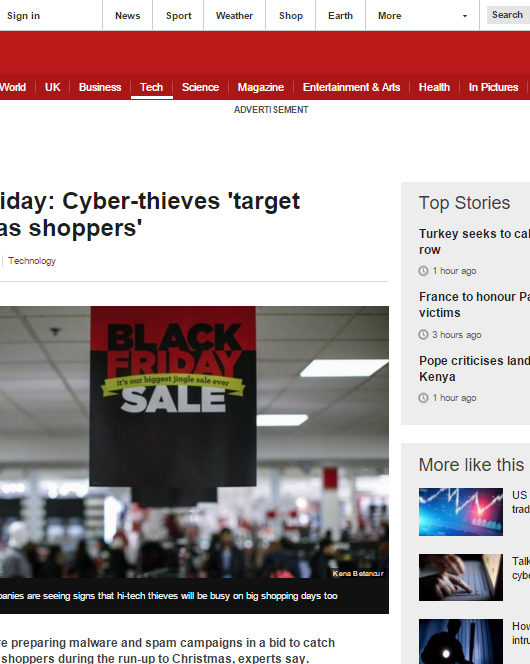This screenshot has height=664, width=530.
Task: Open the Health news tab
Action: point(434,87)
